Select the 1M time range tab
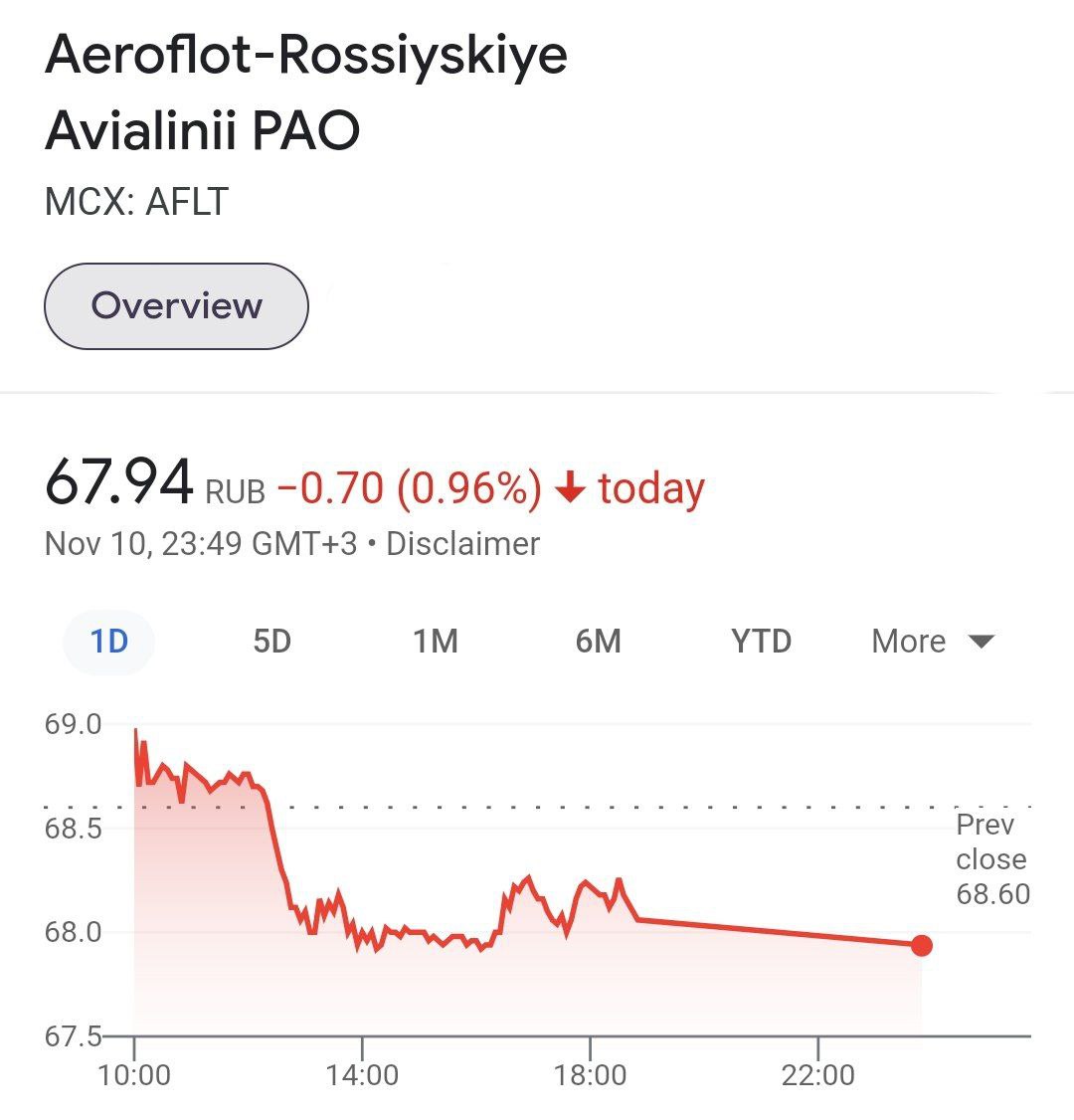The width and height of the screenshot is (1074, 1120). click(435, 642)
